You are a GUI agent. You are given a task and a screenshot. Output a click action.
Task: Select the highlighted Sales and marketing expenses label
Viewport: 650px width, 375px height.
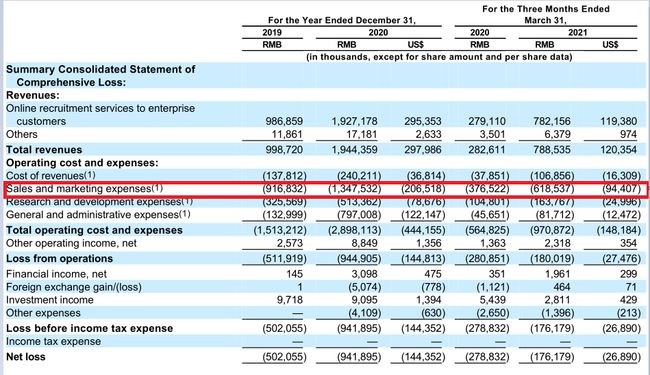pos(85,189)
